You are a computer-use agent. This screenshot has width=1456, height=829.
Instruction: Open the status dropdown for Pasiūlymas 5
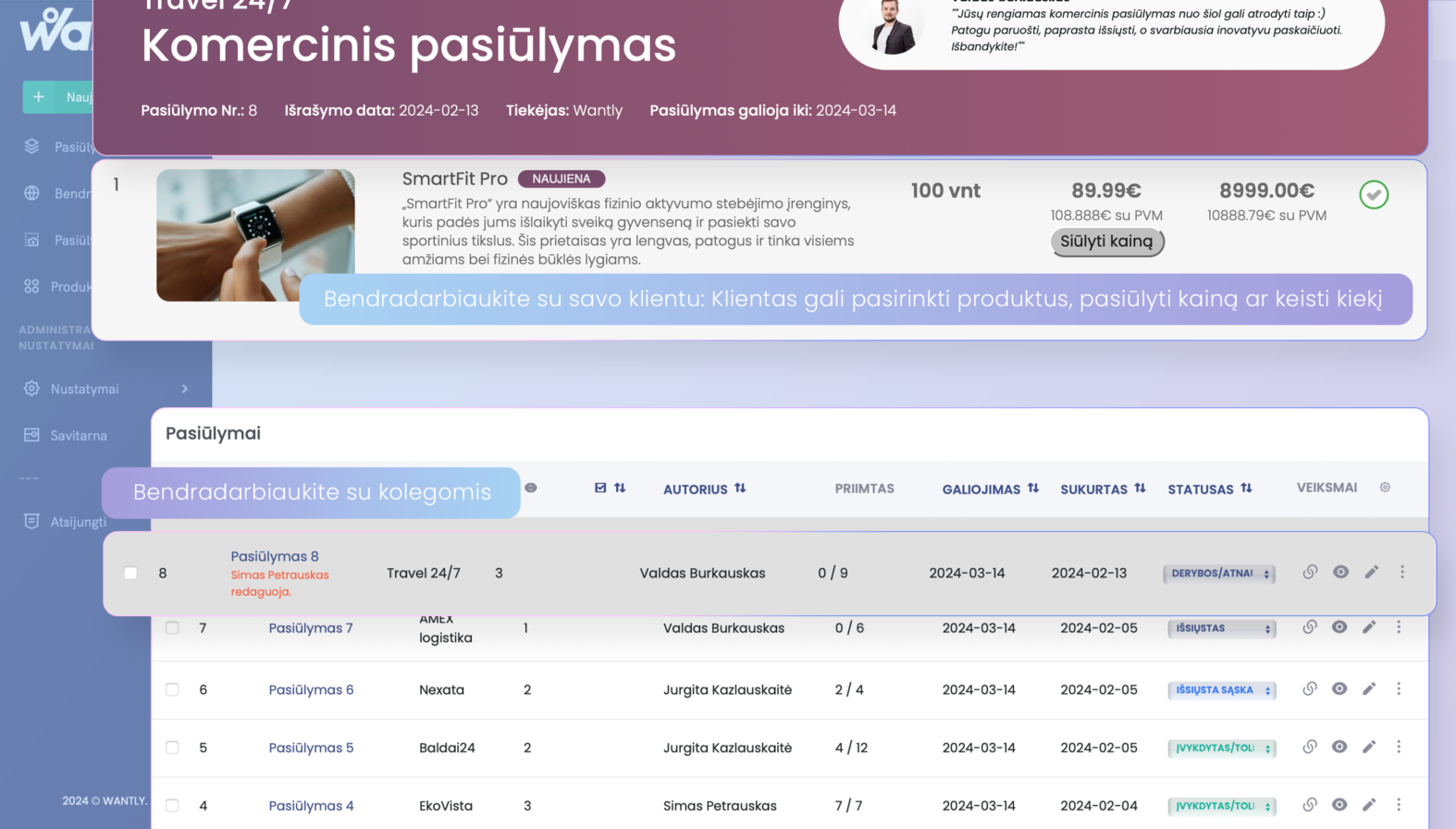coord(1222,748)
